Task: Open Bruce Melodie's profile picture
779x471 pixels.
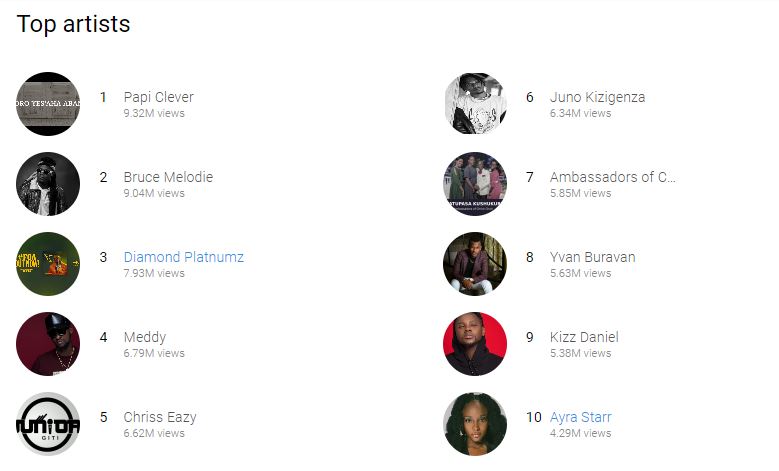Action: [48, 184]
